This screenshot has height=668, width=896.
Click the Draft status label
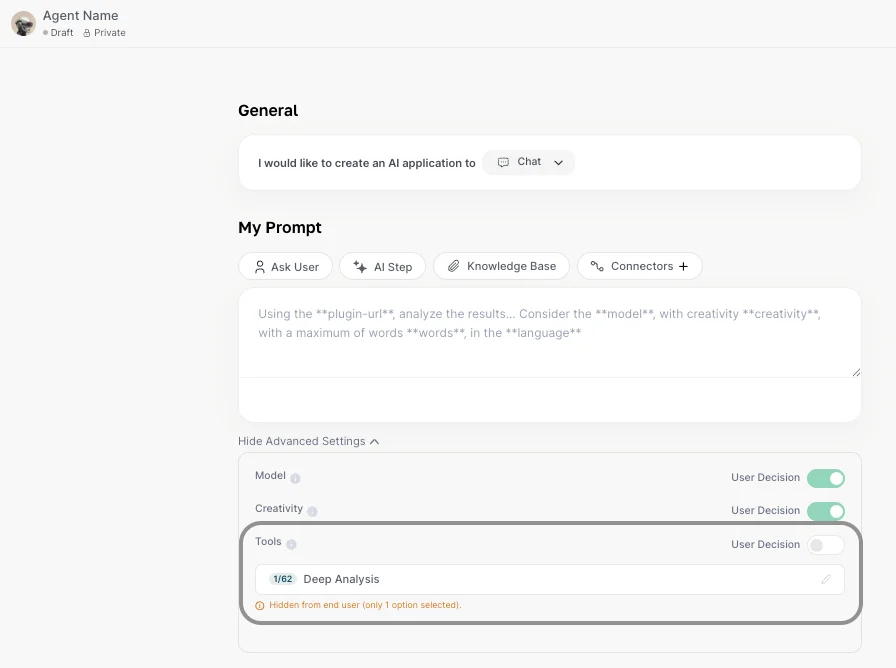pos(62,33)
